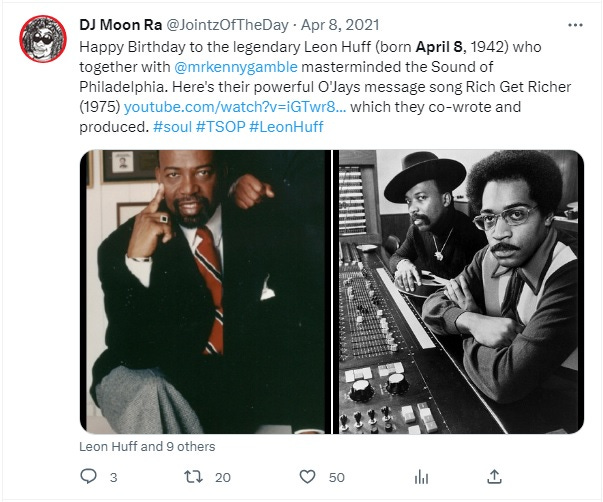Image resolution: width=603 pixels, height=502 pixels.
Task: Open the @mrkennygamble mention
Action: [x=236, y=67]
